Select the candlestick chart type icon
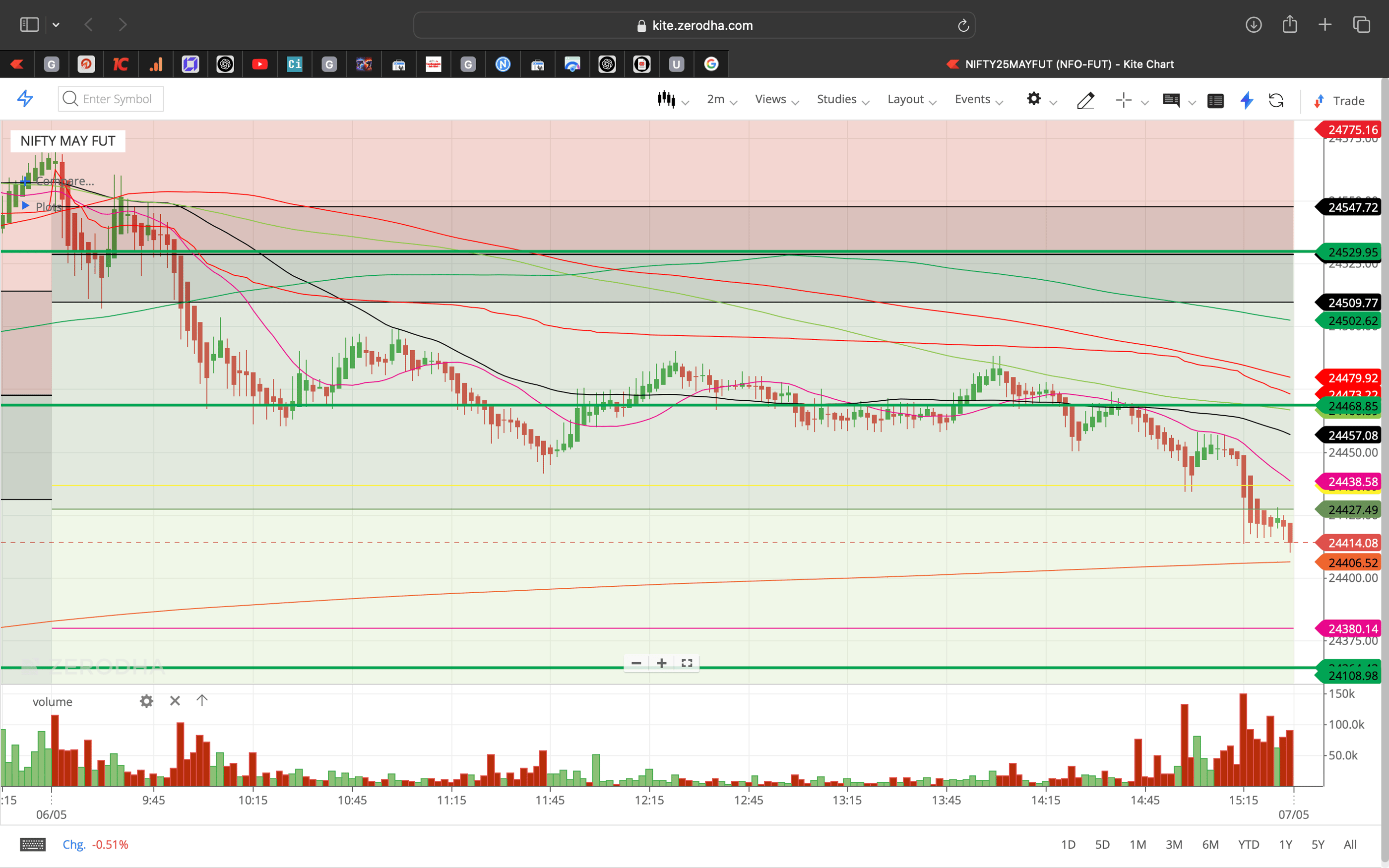The image size is (1389, 868). 666,99
